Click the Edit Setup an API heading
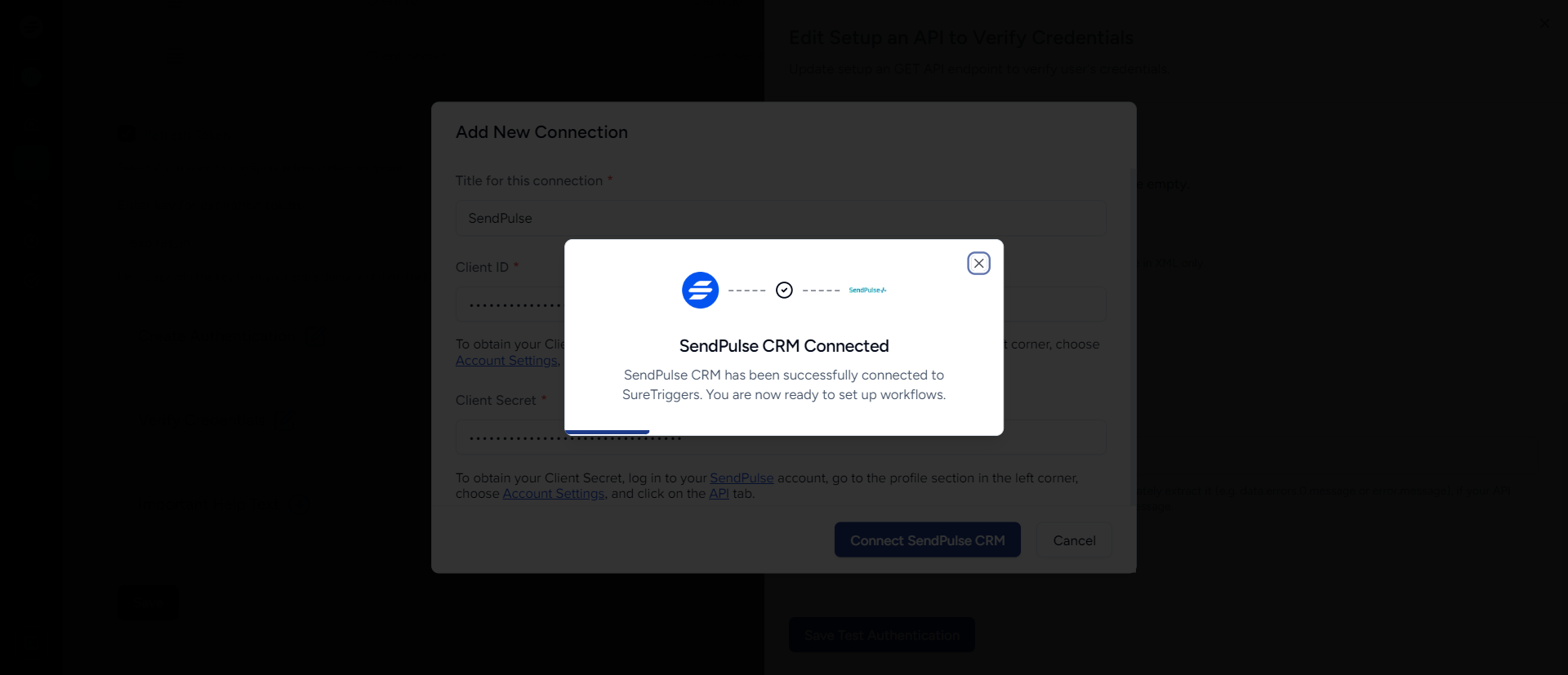 (960, 38)
